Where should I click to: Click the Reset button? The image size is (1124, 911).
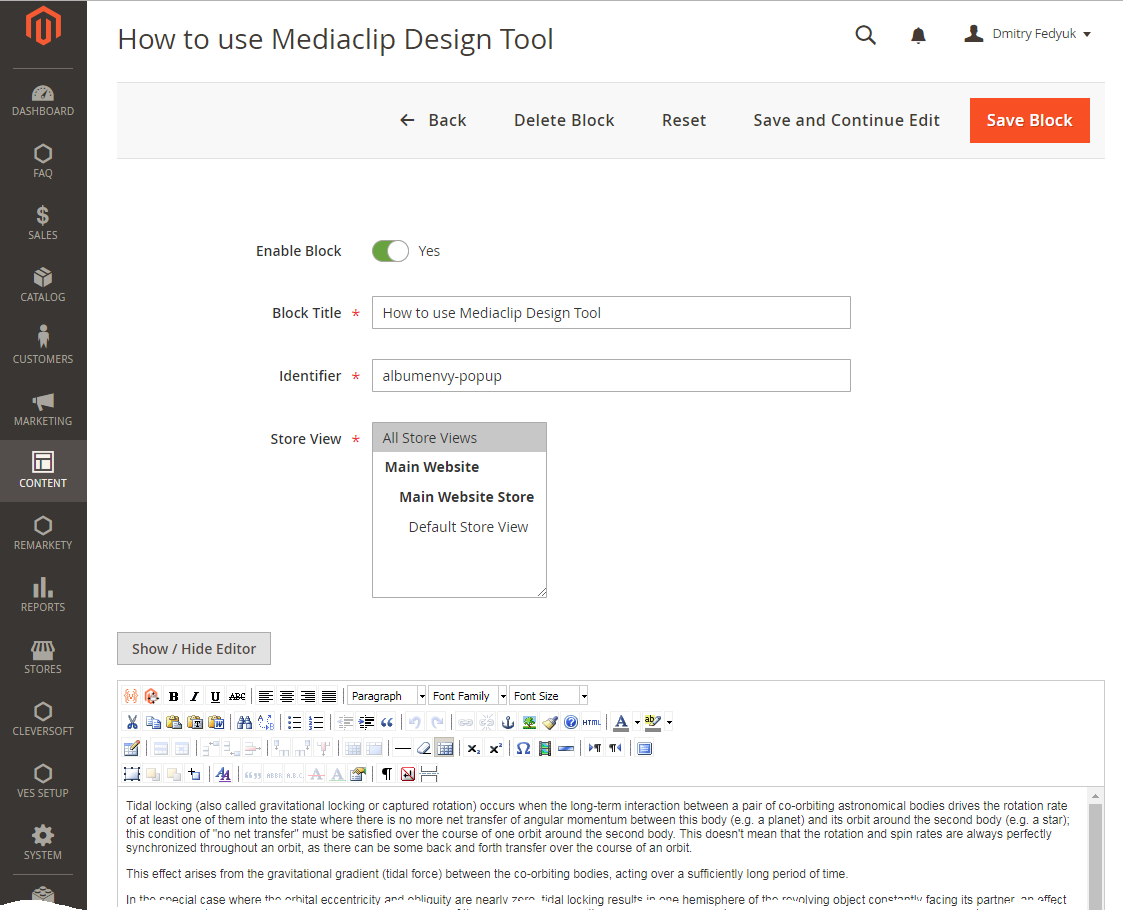[684, 120]
